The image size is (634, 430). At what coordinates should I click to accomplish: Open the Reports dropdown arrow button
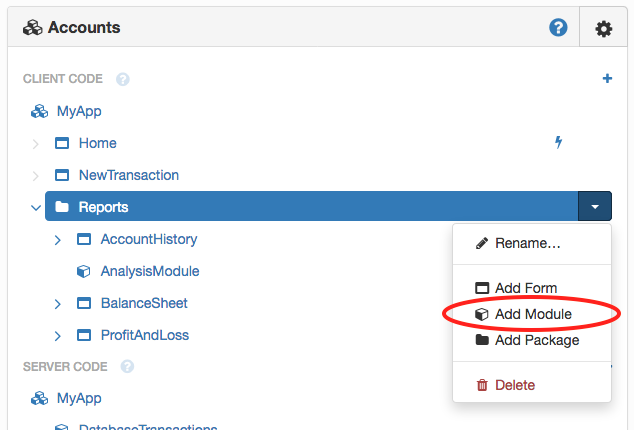(x=595, y=207)
